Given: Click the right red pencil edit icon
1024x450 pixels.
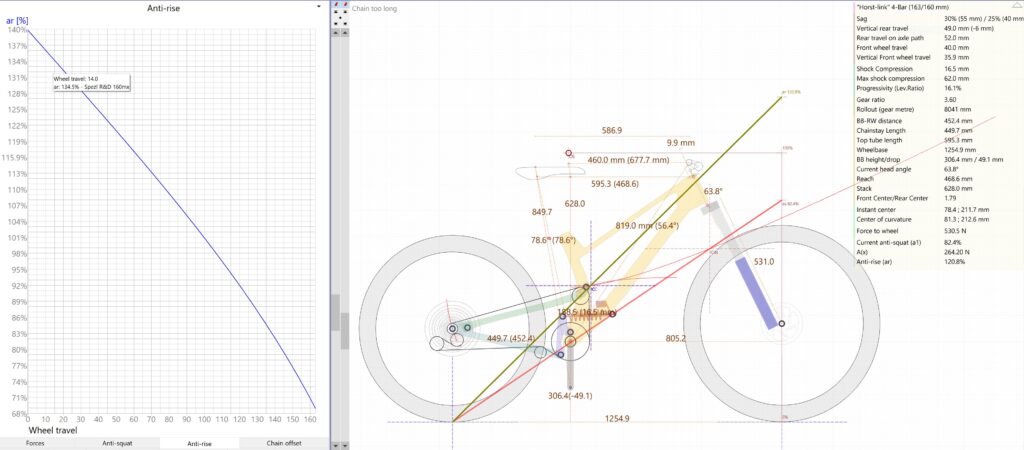Looking at the screenshot, I should (345, 5).
